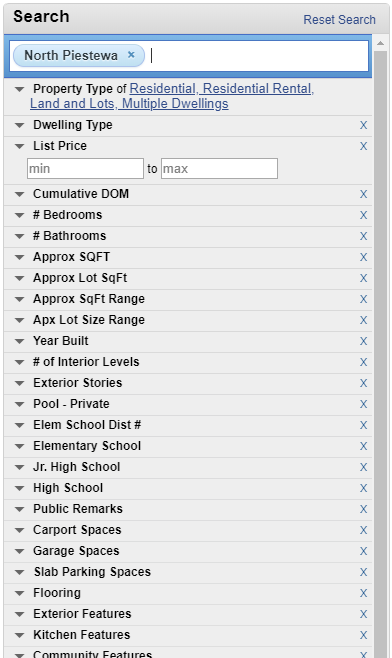Click the List Price min input field
The height and width of the screenshot is (658, 392).
click(85, 168)
